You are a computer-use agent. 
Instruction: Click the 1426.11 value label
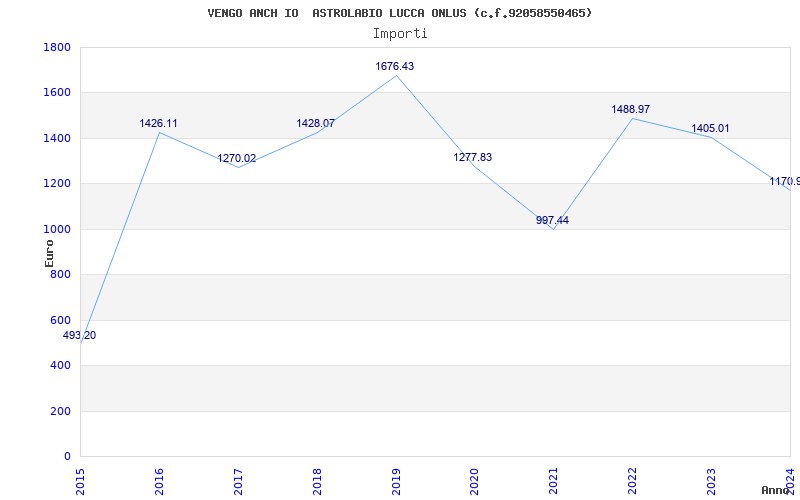[158, 123]
